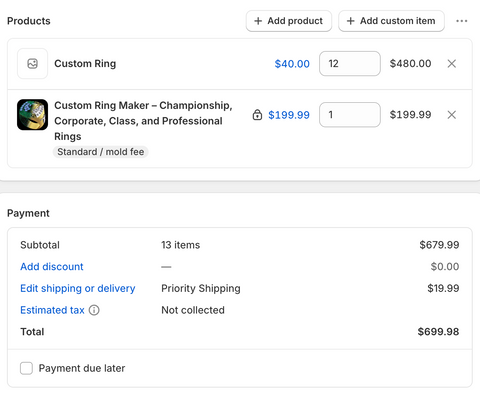The width and height of the screenshot is (480, 393).
Task: Click the plus icon on Add product
Action: 258,21
